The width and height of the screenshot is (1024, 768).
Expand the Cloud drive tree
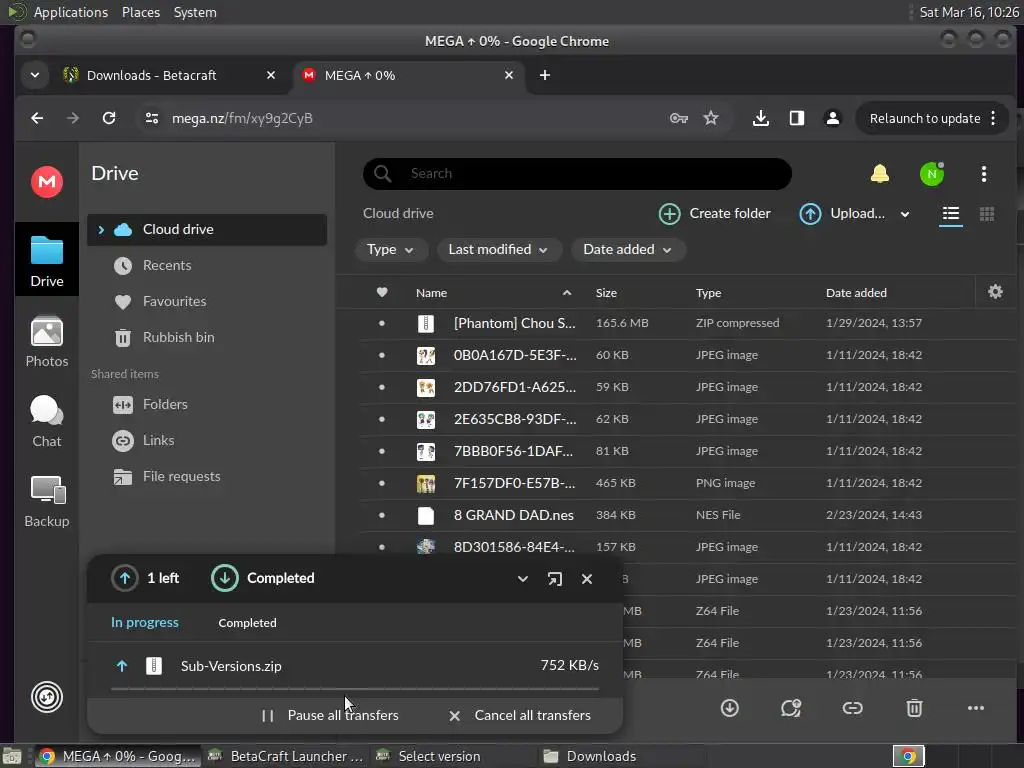pyautogui.click(x=101, y=229)
